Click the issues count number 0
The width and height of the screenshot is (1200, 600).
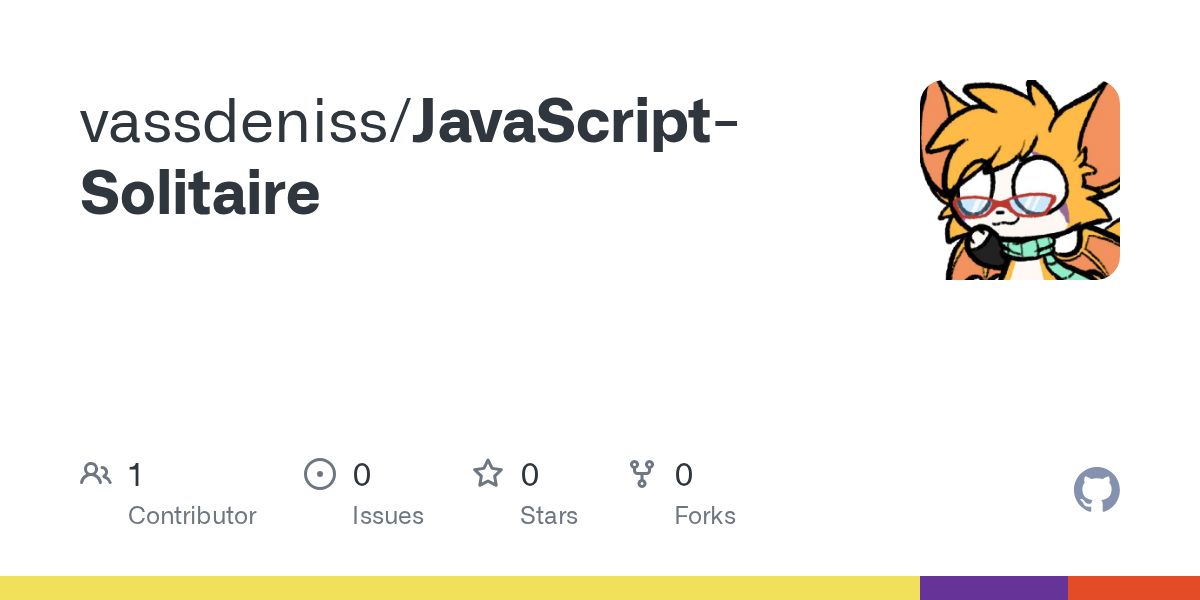362,474
